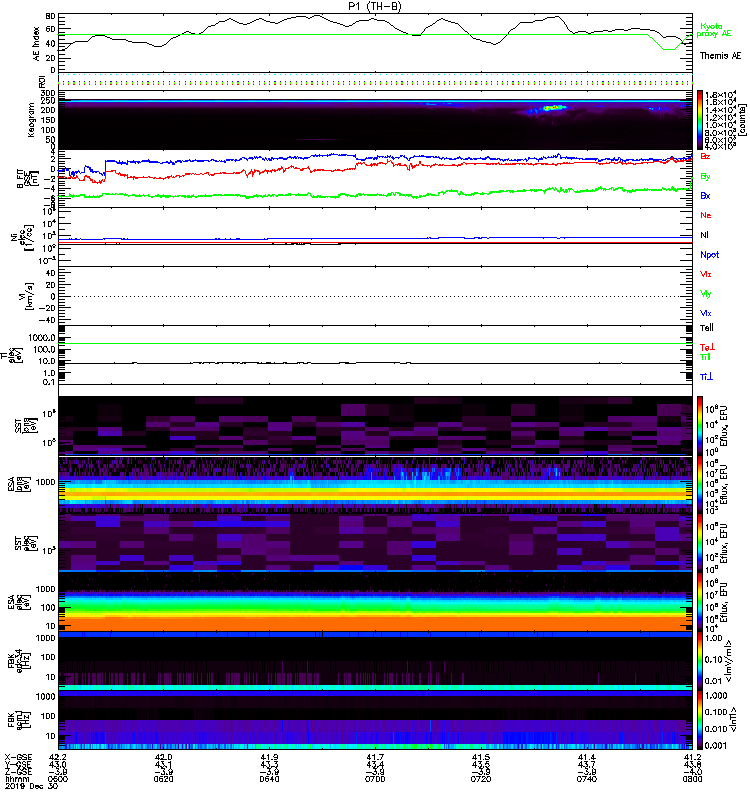Select the black Ni density legend
This screenshot has width=750, height=800.
tap(704, 235)
